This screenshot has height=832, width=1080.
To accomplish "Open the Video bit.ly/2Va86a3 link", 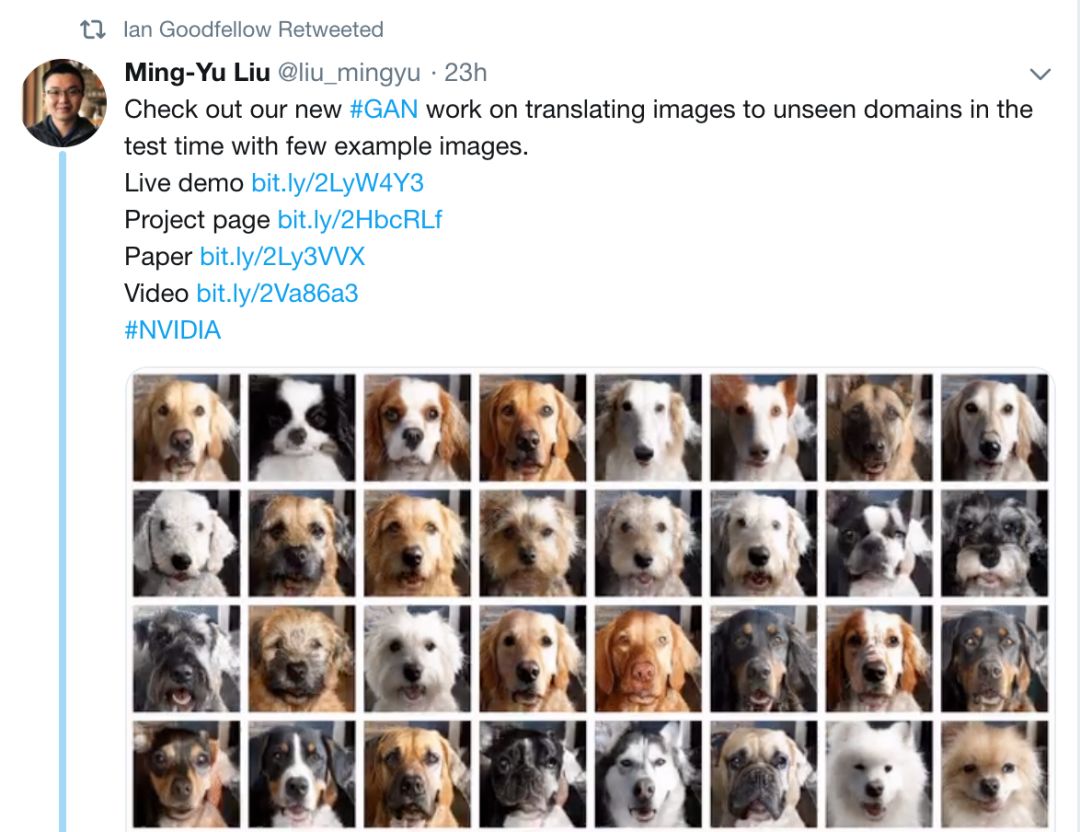I will click(278, 293).
